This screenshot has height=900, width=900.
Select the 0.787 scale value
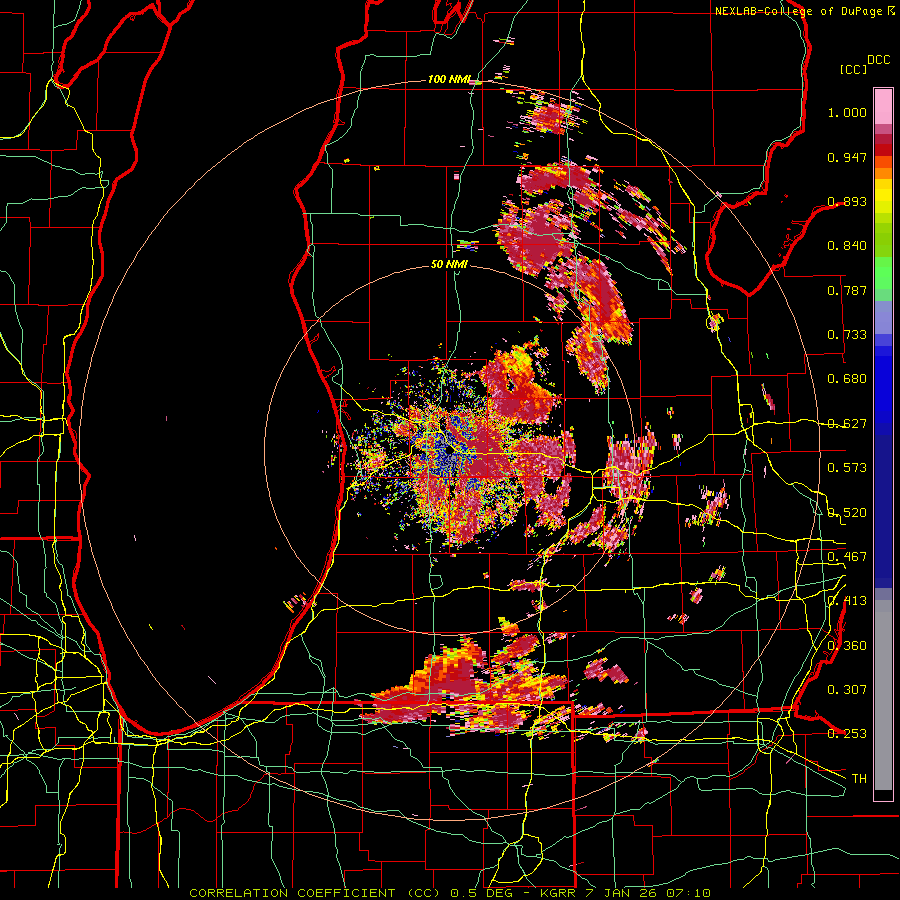click(847, 290)
